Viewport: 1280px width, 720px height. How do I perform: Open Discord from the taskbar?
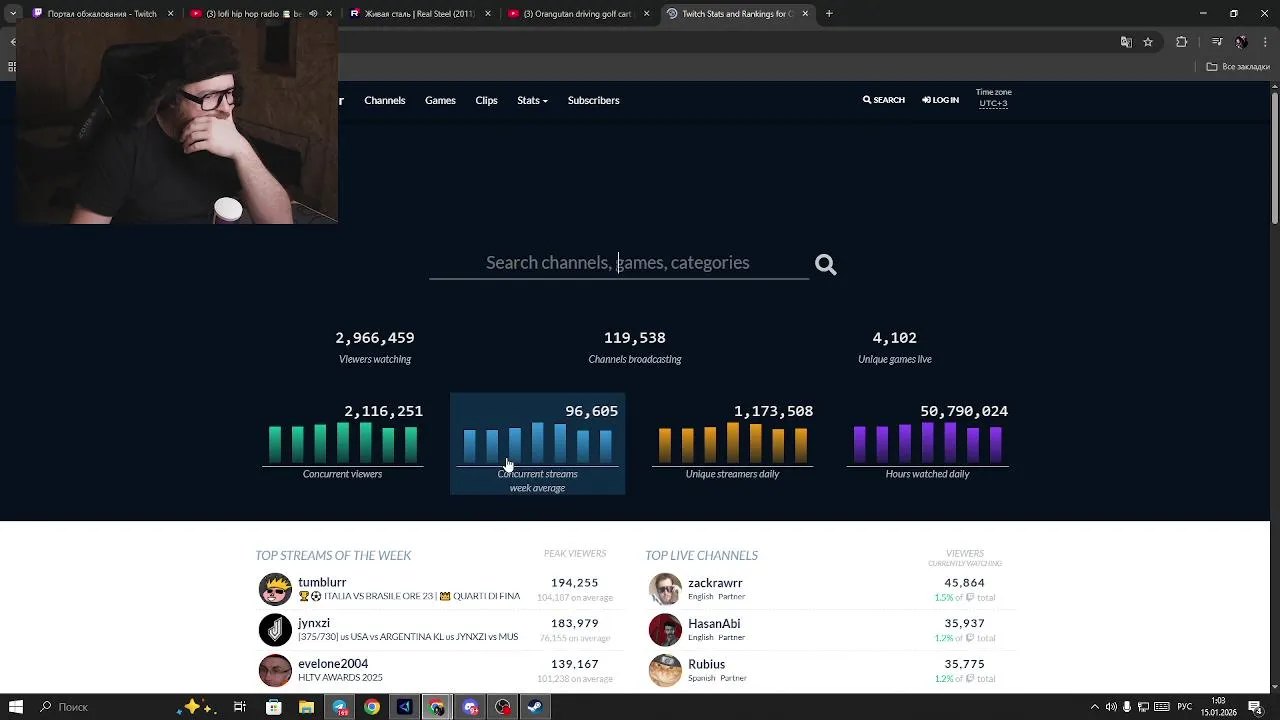[x=470, y=707]
